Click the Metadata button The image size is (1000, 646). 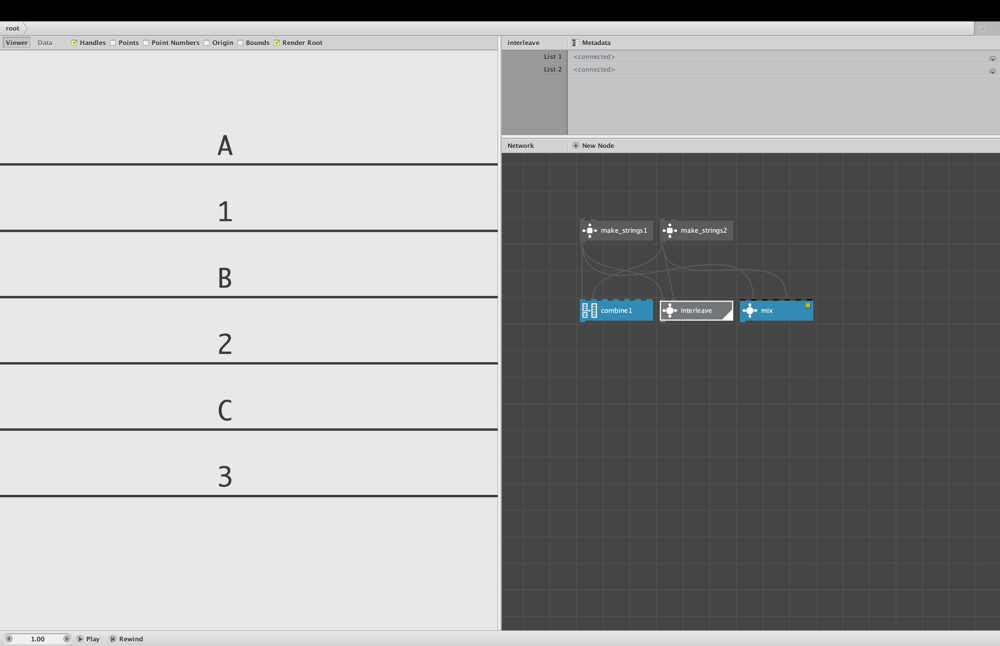pos(591,43)
